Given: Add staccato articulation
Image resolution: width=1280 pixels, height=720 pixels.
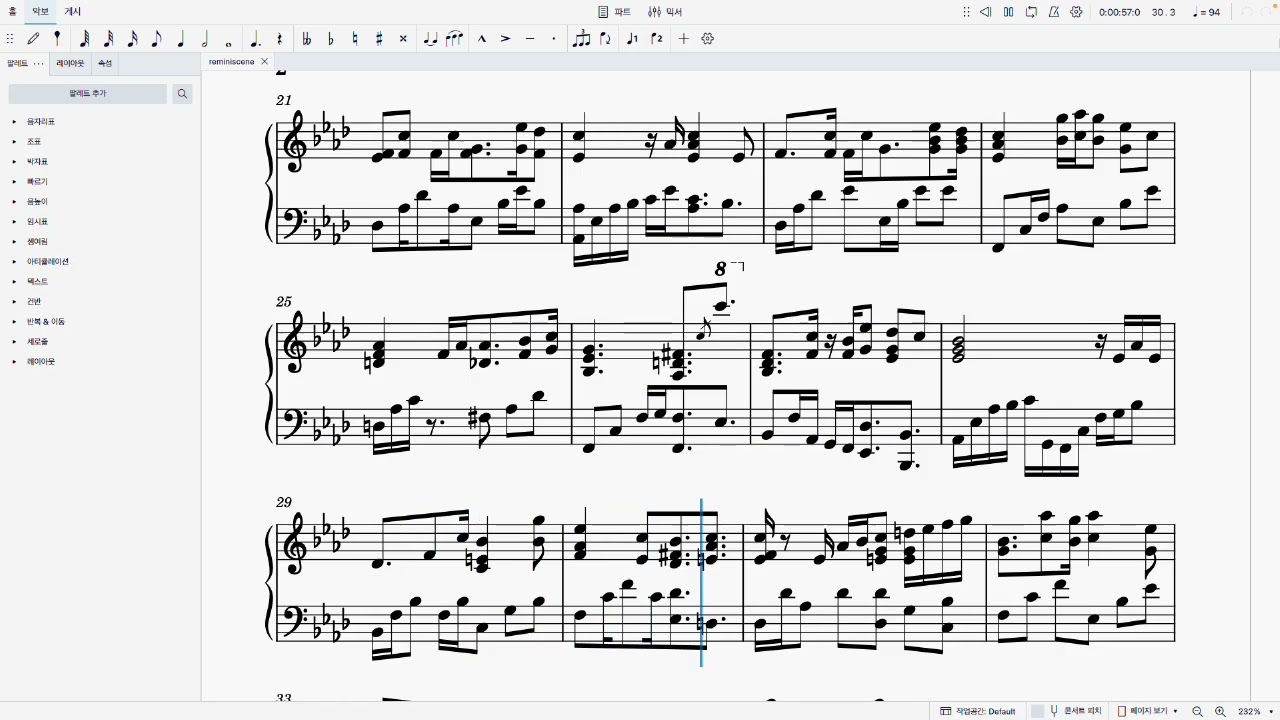Looking at the screenshot, I should coord(554,39).
